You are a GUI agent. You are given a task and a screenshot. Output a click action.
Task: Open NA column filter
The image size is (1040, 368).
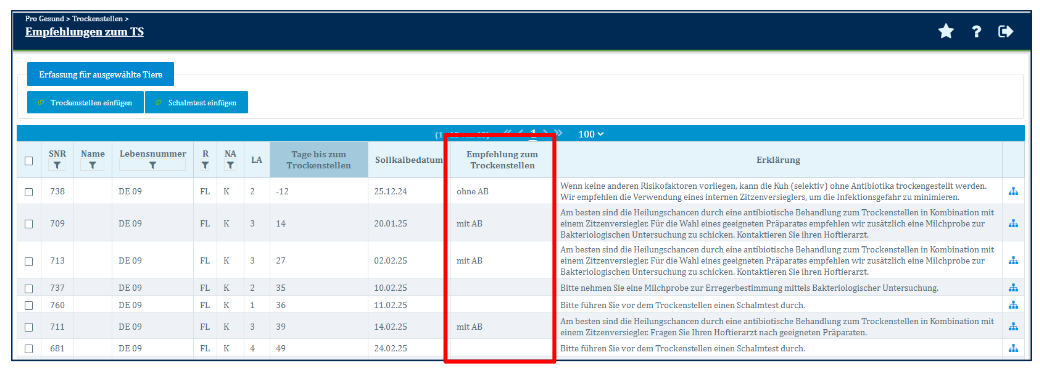tap(230, 166)
